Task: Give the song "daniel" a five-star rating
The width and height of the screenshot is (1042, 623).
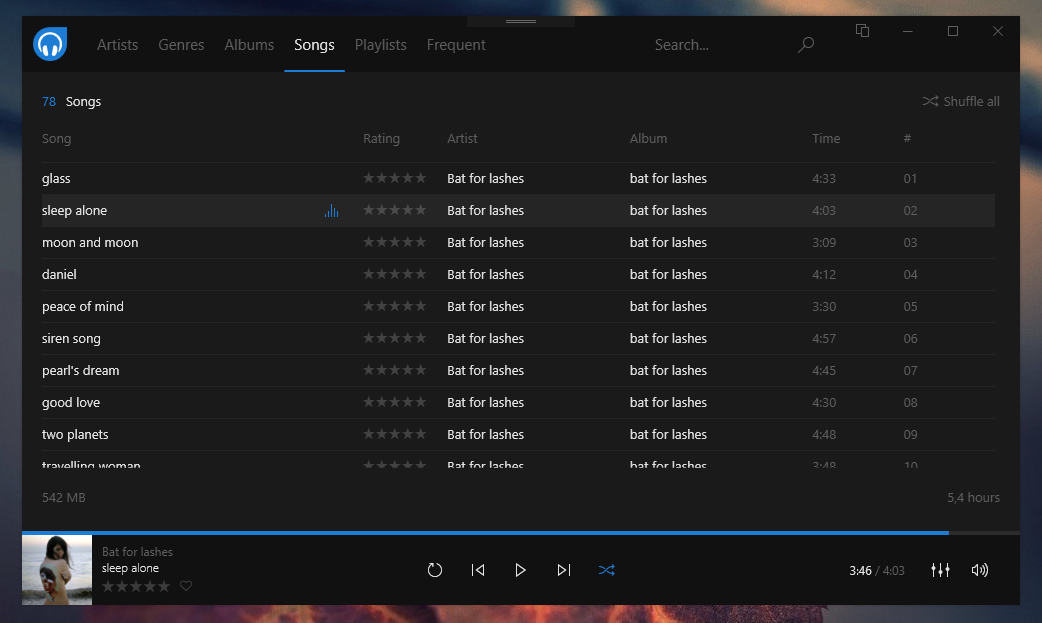Action: point(420,274)
